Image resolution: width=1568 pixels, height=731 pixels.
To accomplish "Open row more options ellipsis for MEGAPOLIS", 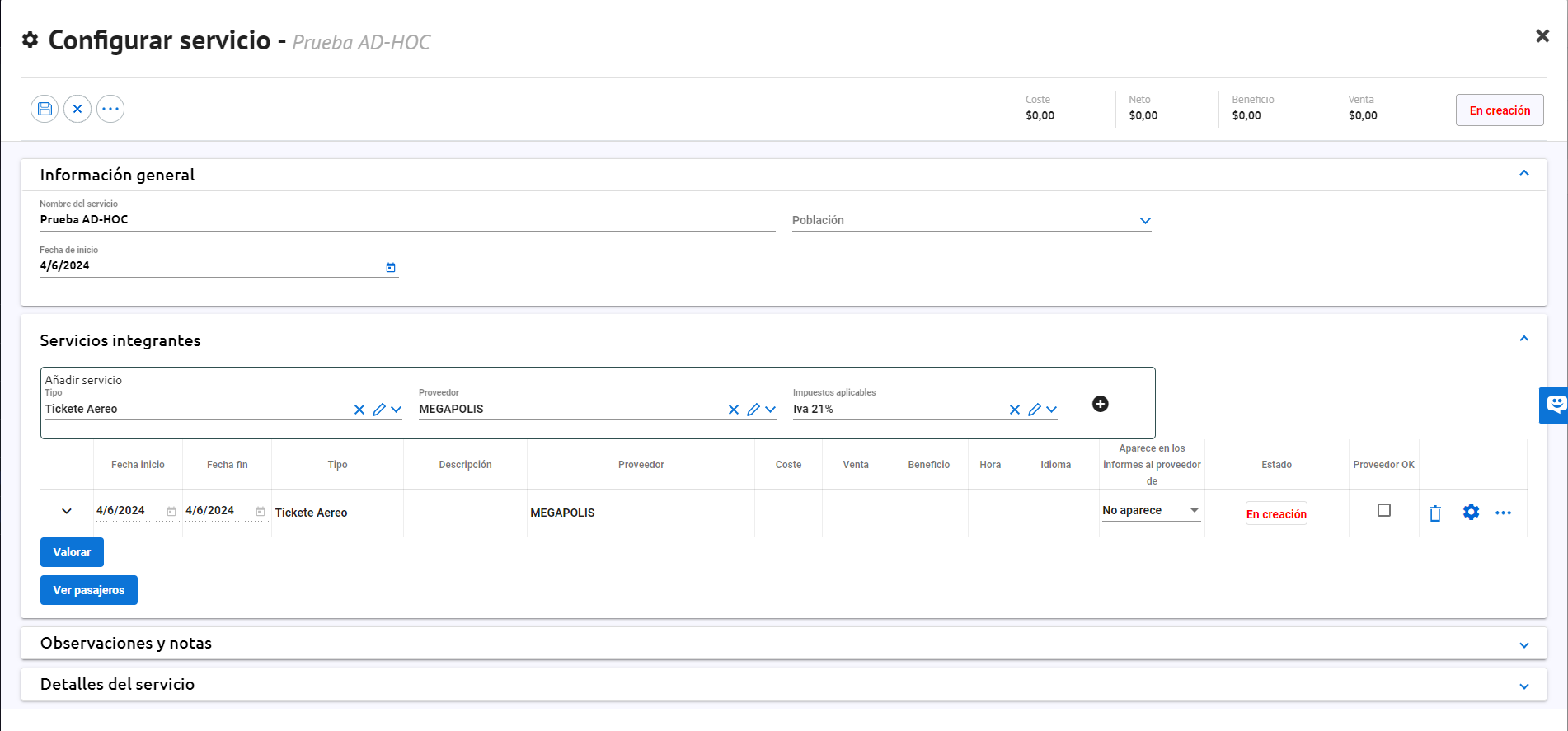I will point(1503,513).
